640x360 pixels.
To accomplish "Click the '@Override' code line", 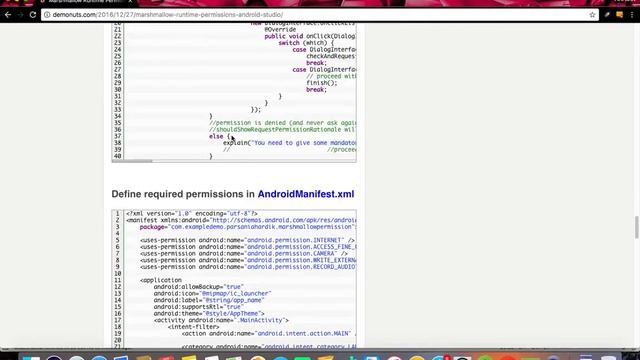I will coord(280,29).
